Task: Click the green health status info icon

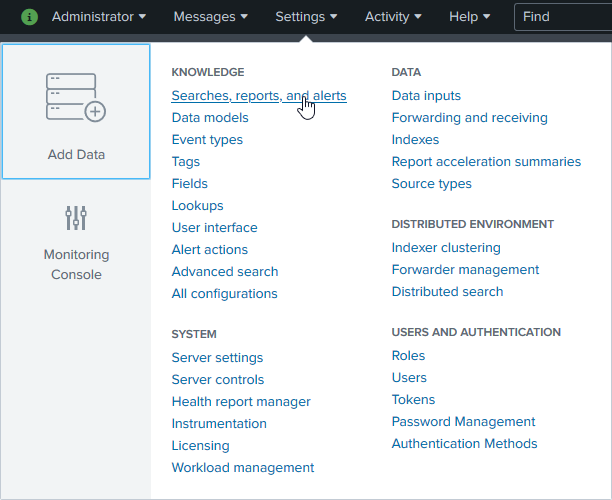Action: 29,17
